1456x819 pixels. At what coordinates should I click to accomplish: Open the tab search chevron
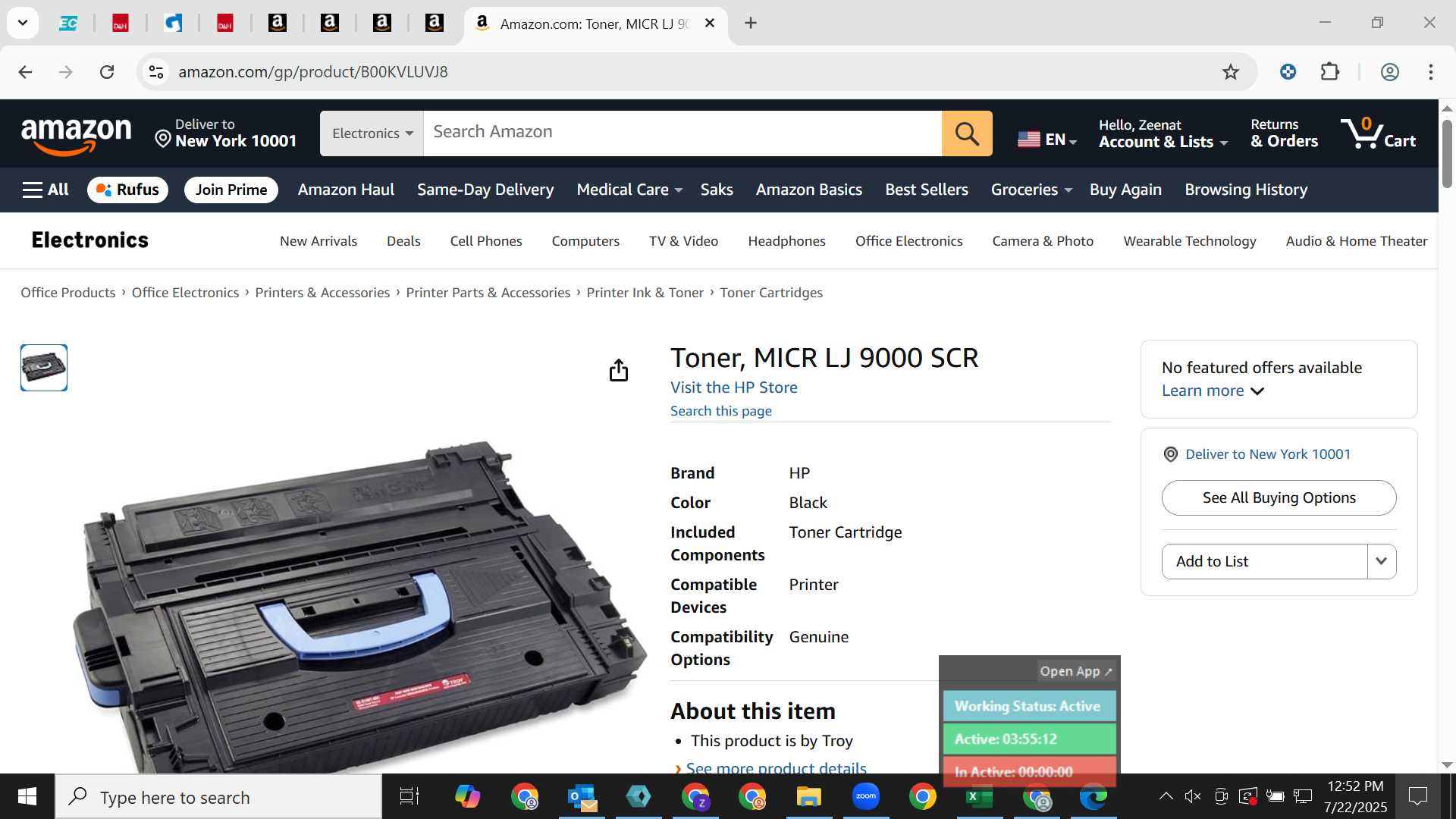click(x=23, y=23)
